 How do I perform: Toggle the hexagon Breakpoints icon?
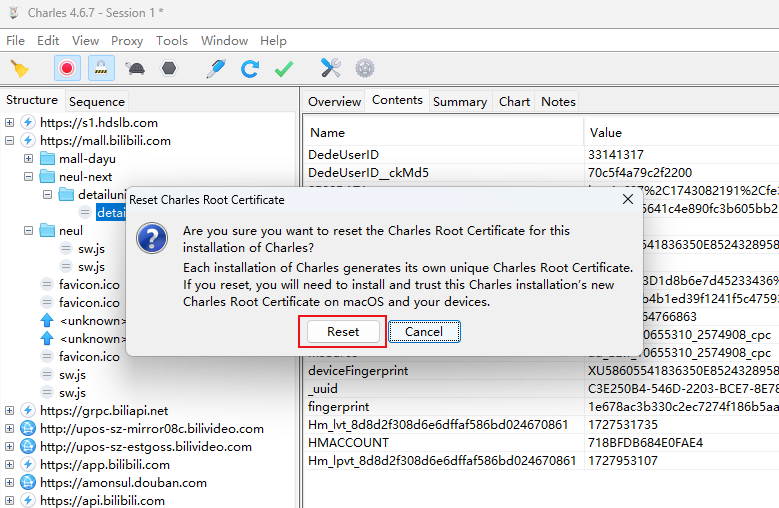tap(169, 69)
